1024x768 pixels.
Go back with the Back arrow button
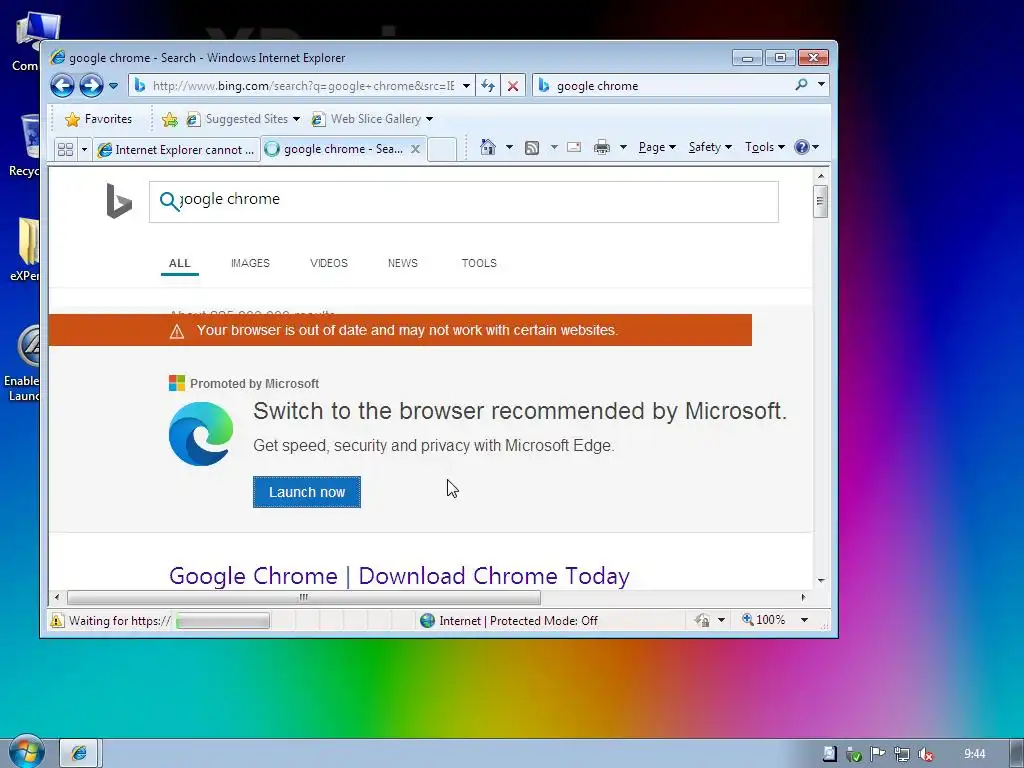62,86
